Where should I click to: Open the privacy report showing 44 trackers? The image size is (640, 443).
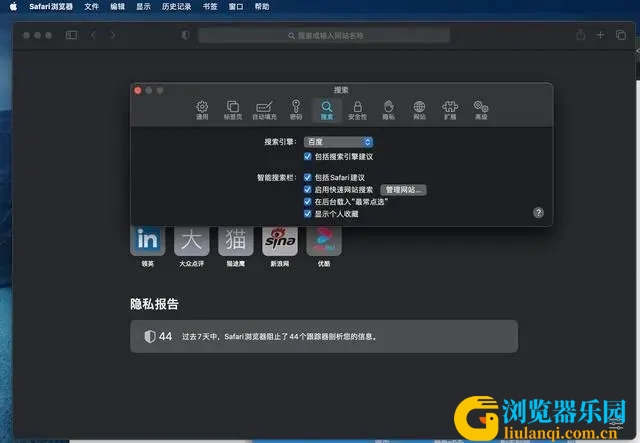[324, 336]
